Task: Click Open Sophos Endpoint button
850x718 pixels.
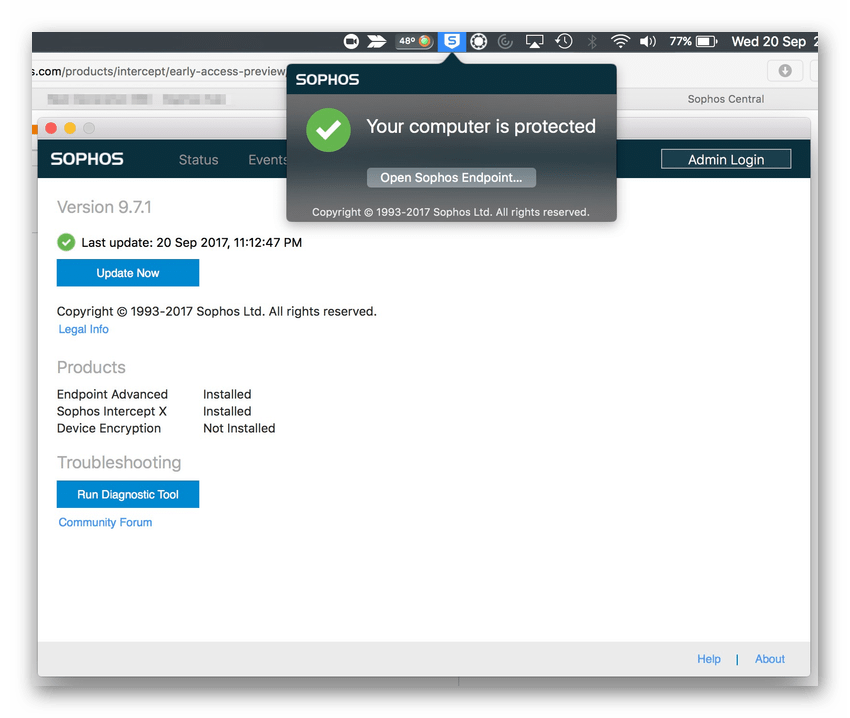Action: 452,177
